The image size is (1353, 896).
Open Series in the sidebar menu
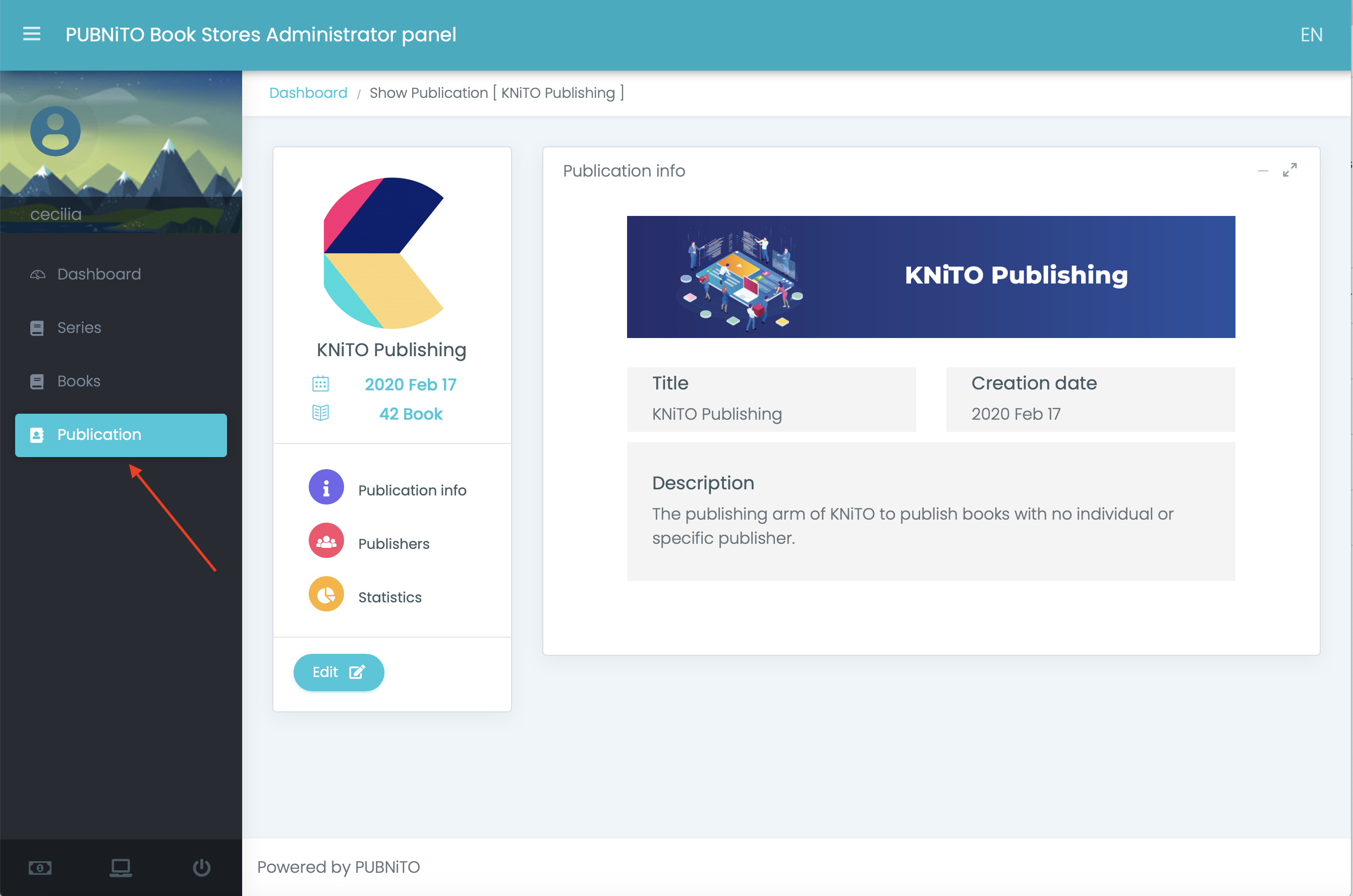pos(79,328)
